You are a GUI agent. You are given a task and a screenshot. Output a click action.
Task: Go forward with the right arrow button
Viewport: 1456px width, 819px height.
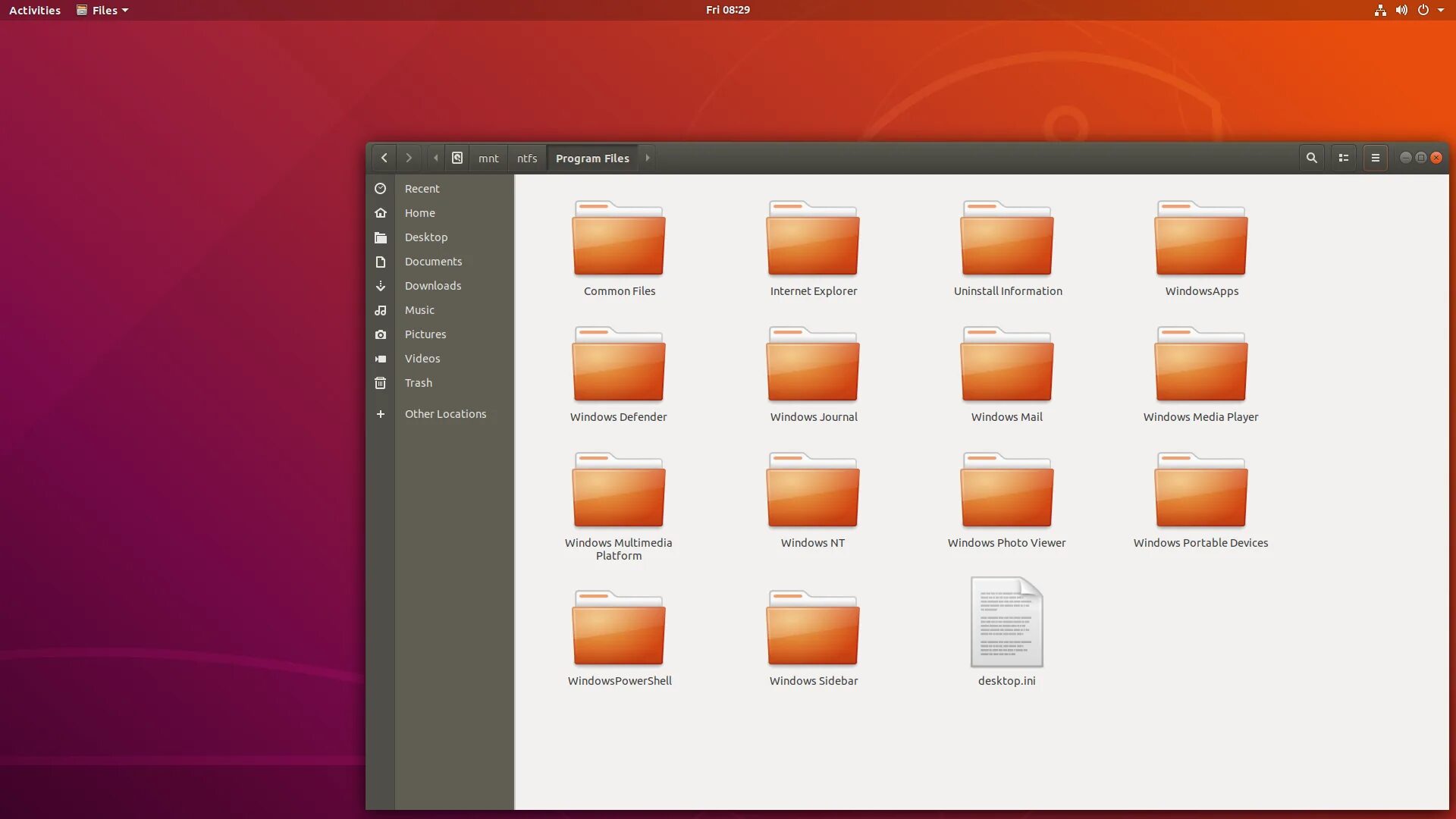(x=409, y=158)
